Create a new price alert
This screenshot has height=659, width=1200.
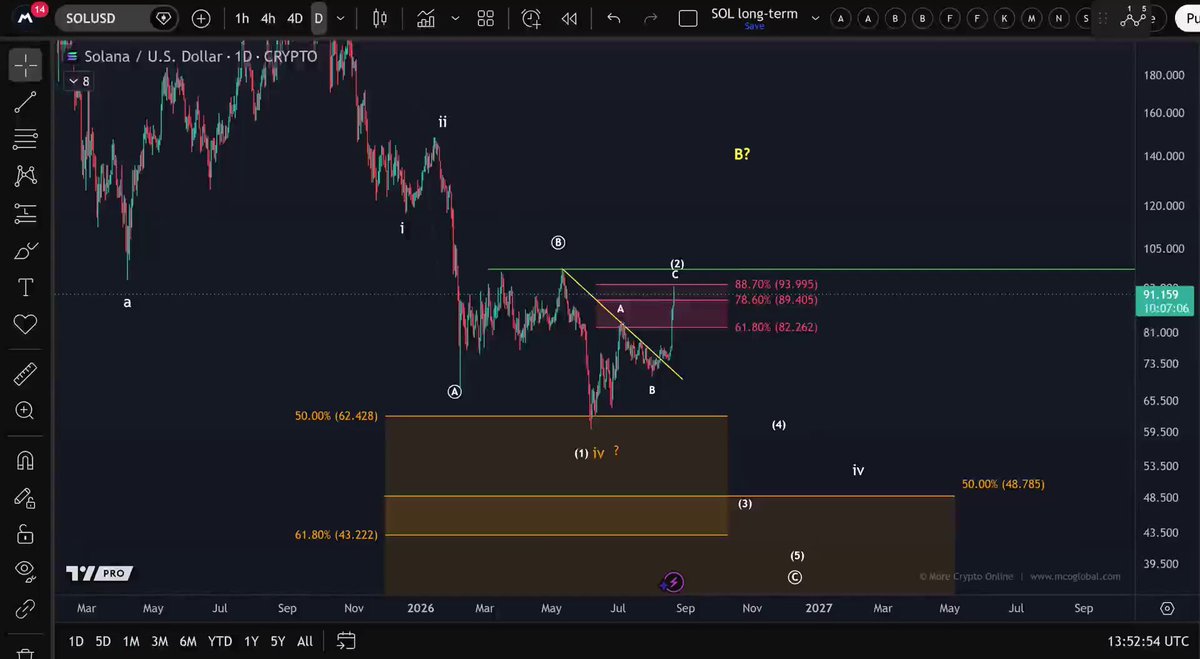[531, 18]
